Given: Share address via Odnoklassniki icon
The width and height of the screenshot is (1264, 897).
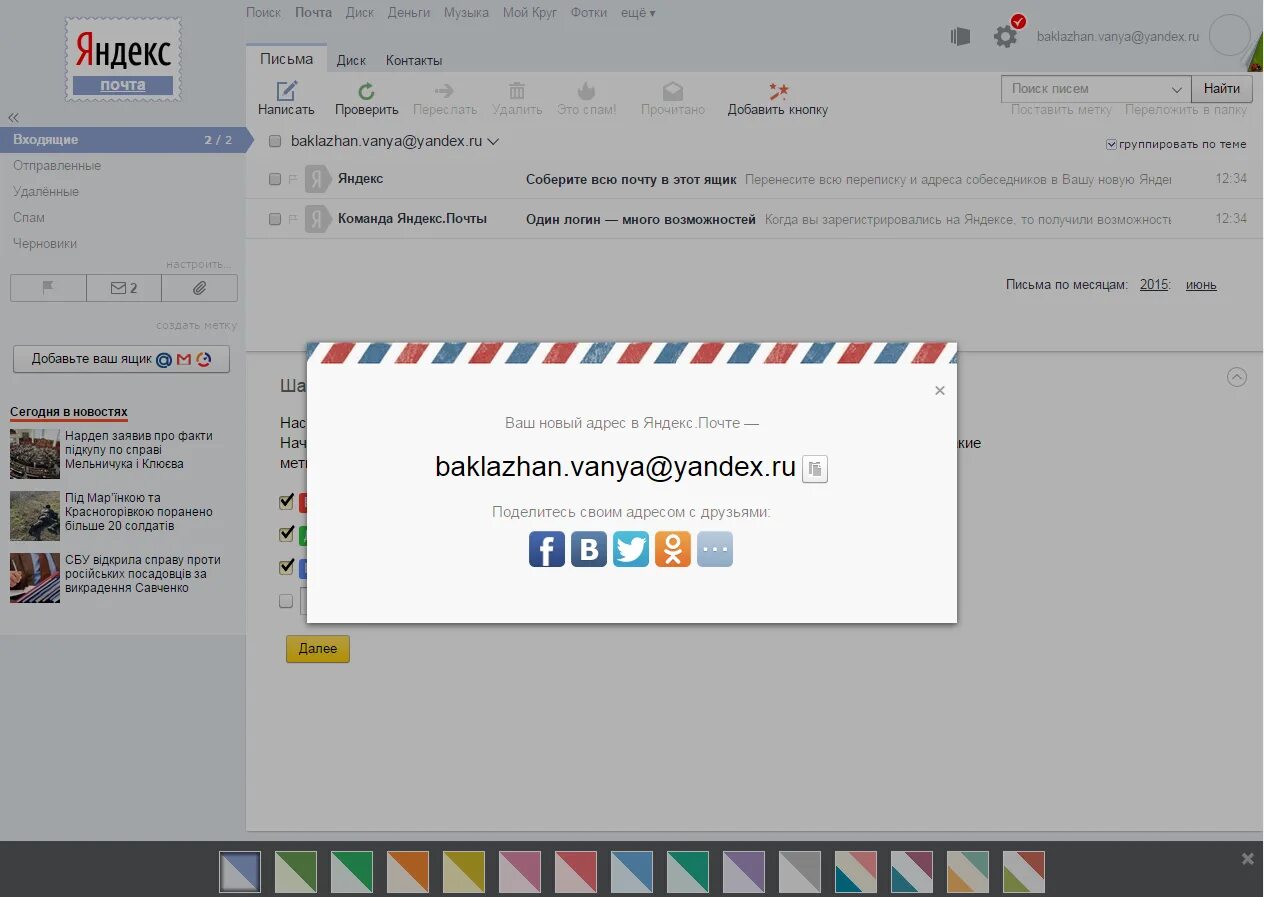Looking at the screenshot, I should 673,549.
